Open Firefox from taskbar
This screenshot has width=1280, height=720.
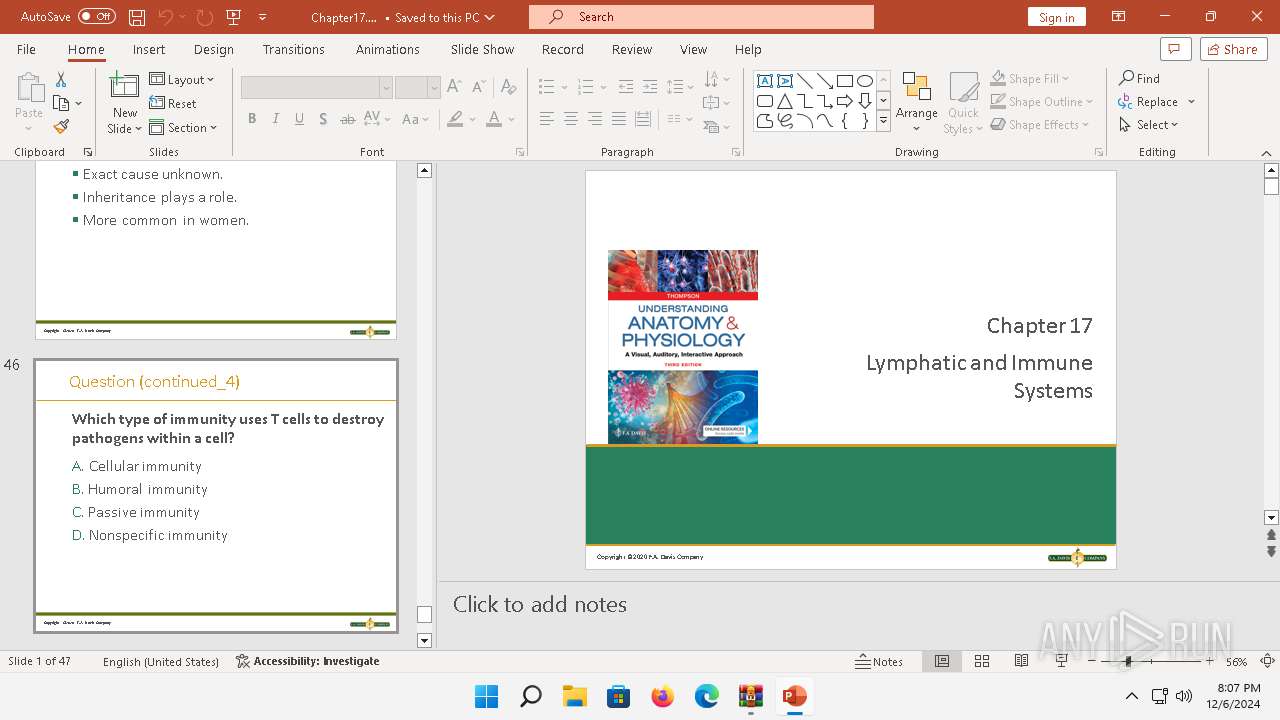663,696
